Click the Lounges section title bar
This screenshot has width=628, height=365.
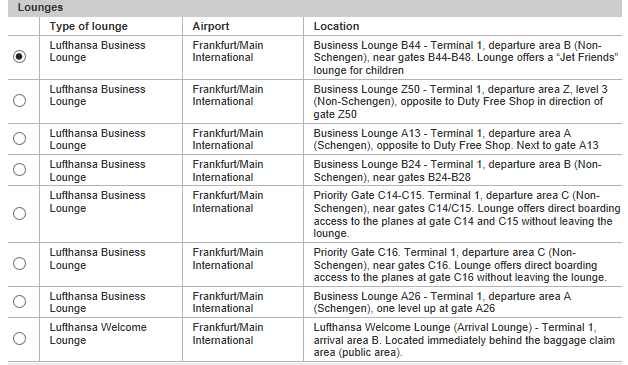(x=315, y=8)
